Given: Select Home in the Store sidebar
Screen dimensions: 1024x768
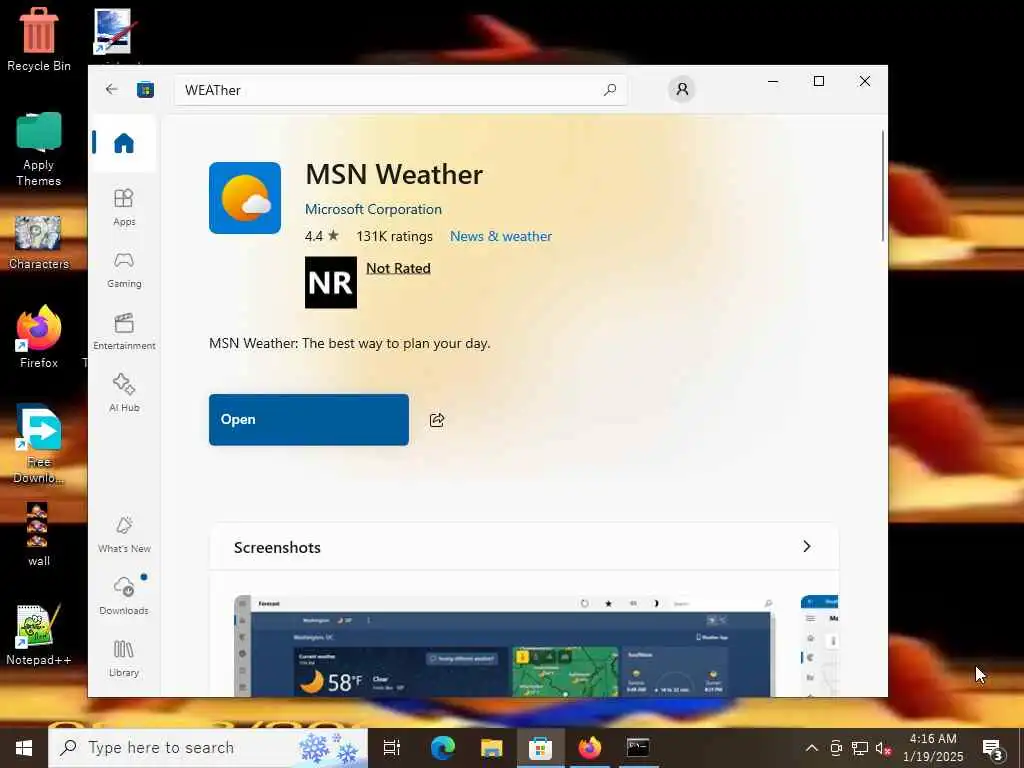Looking at the screenshot, I should pyautogui.click(x=123, y=143).
